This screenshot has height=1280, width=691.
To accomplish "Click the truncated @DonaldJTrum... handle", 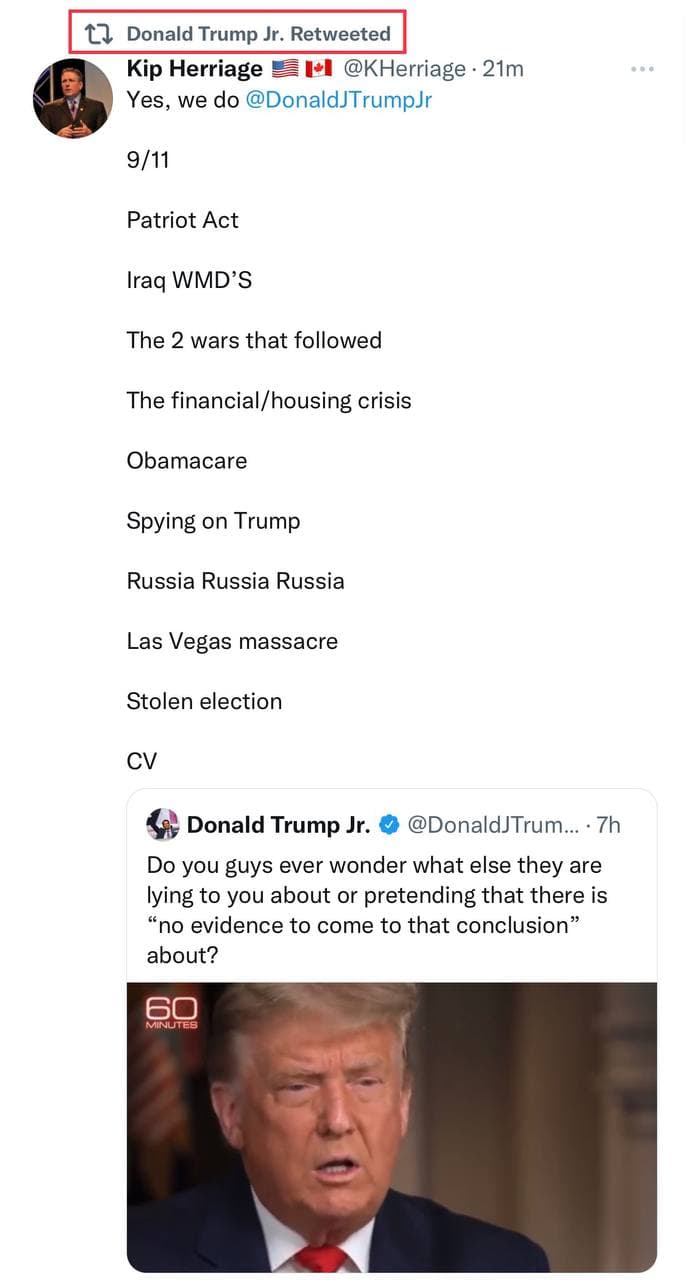I will 492,824.
